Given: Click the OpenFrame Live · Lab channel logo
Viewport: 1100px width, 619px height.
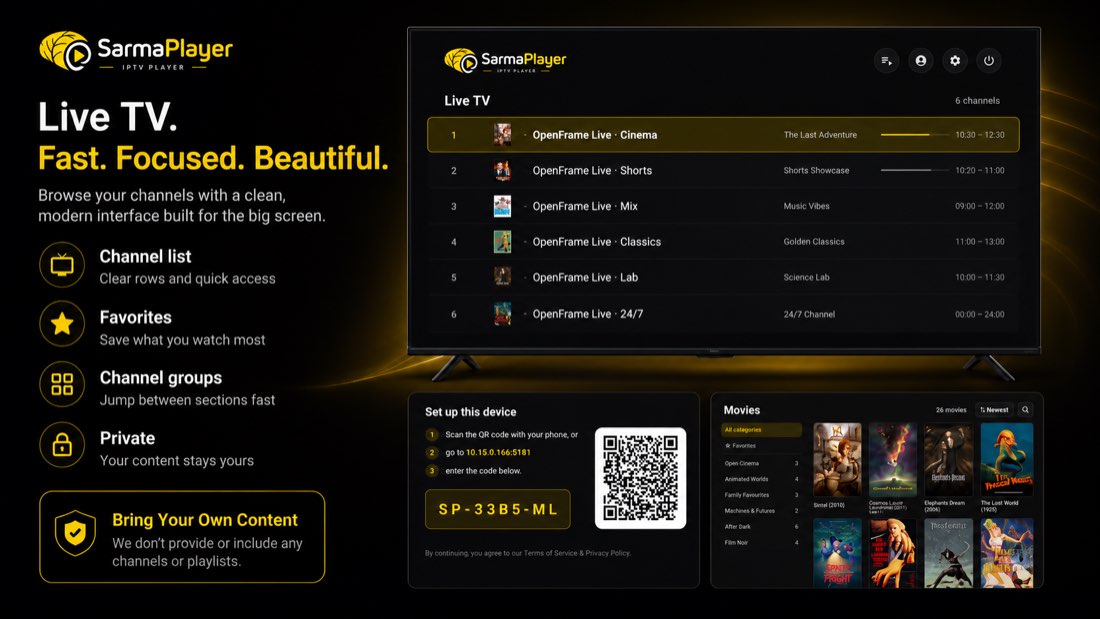Looking at the screenshot, I should 502,277.
